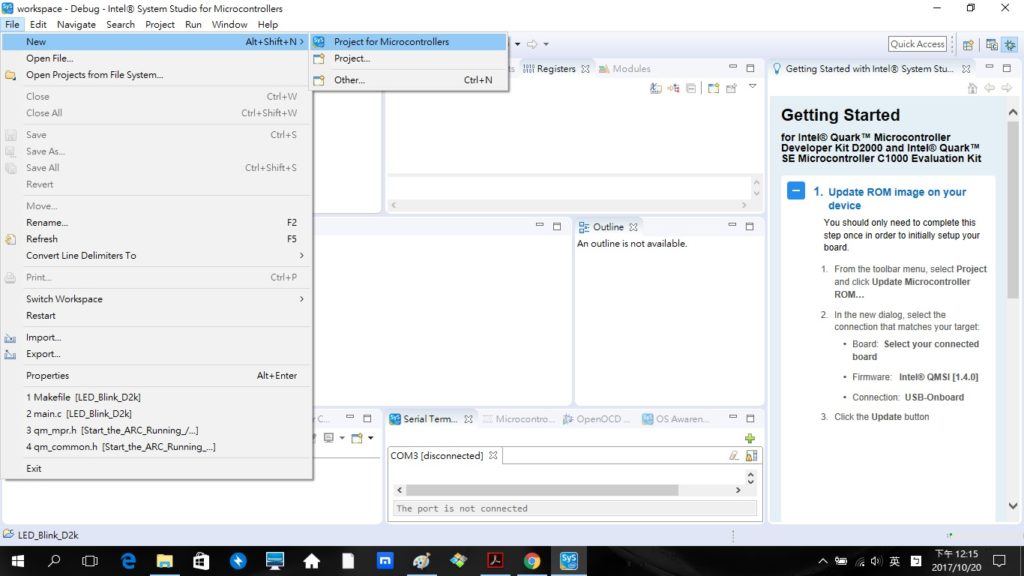This screenshot has height=576, width=1024.
Task: Close the Registers view tab
Action: pos(585,69)
